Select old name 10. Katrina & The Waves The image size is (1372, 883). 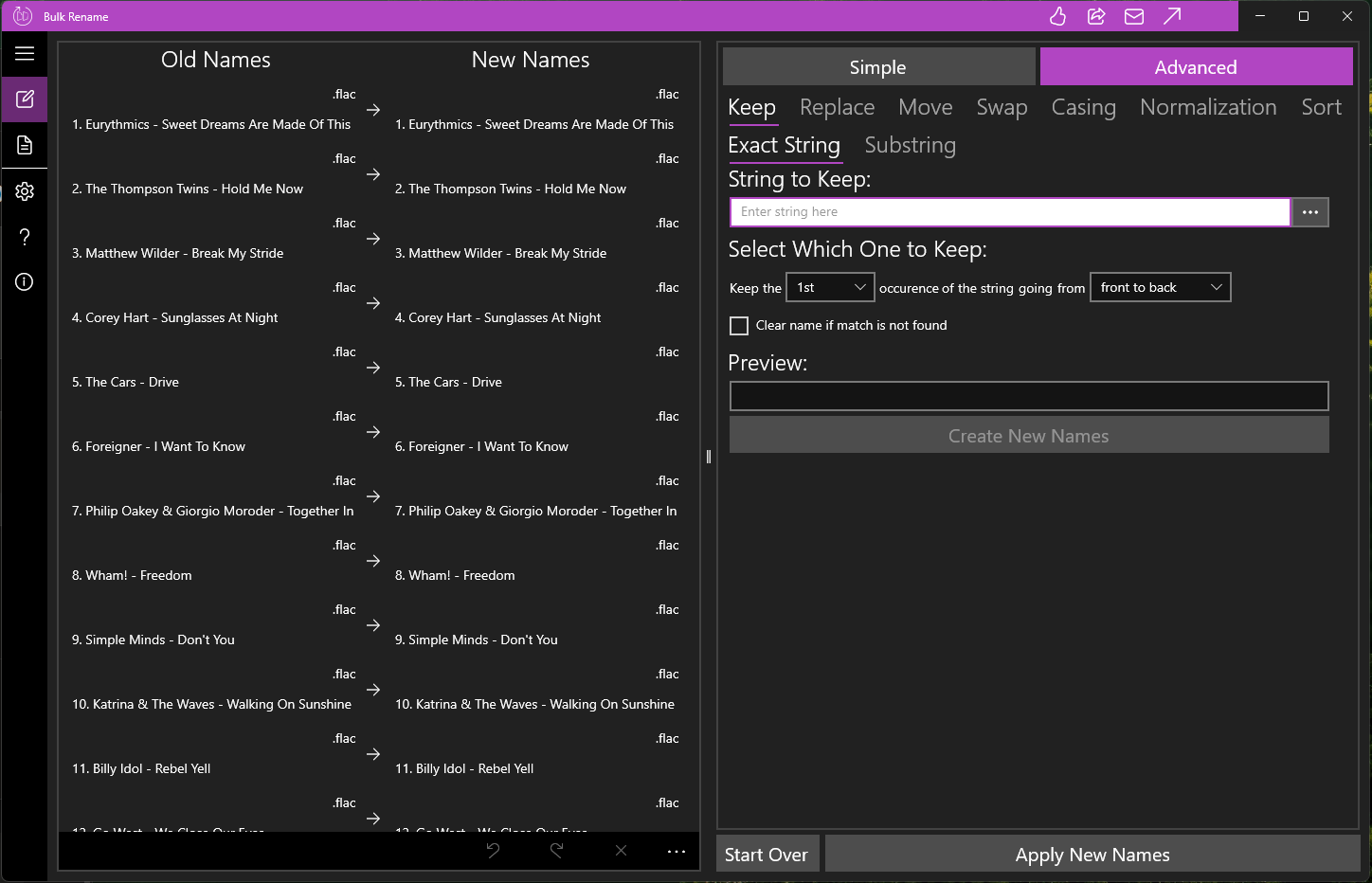tap(211, 704)
